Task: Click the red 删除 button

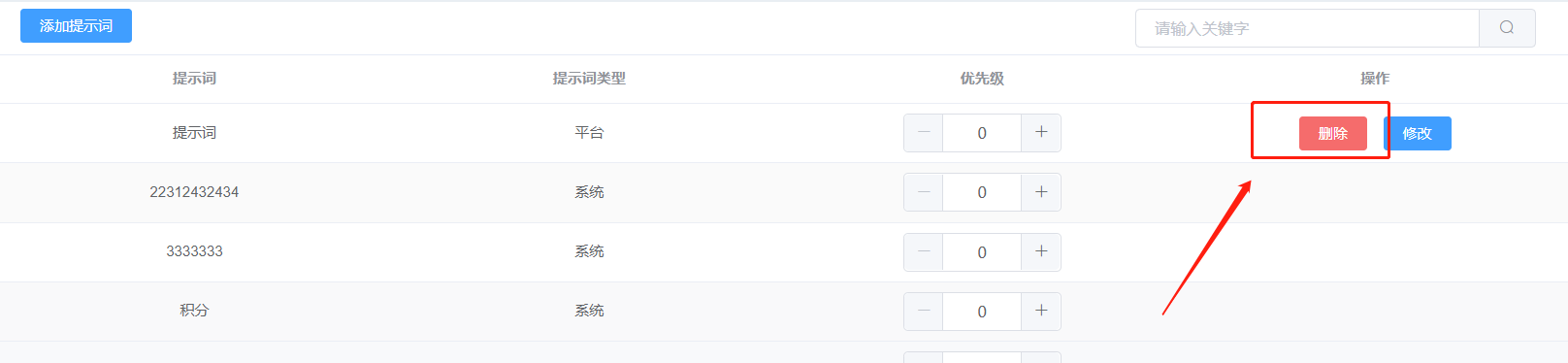Action: 1333,134
